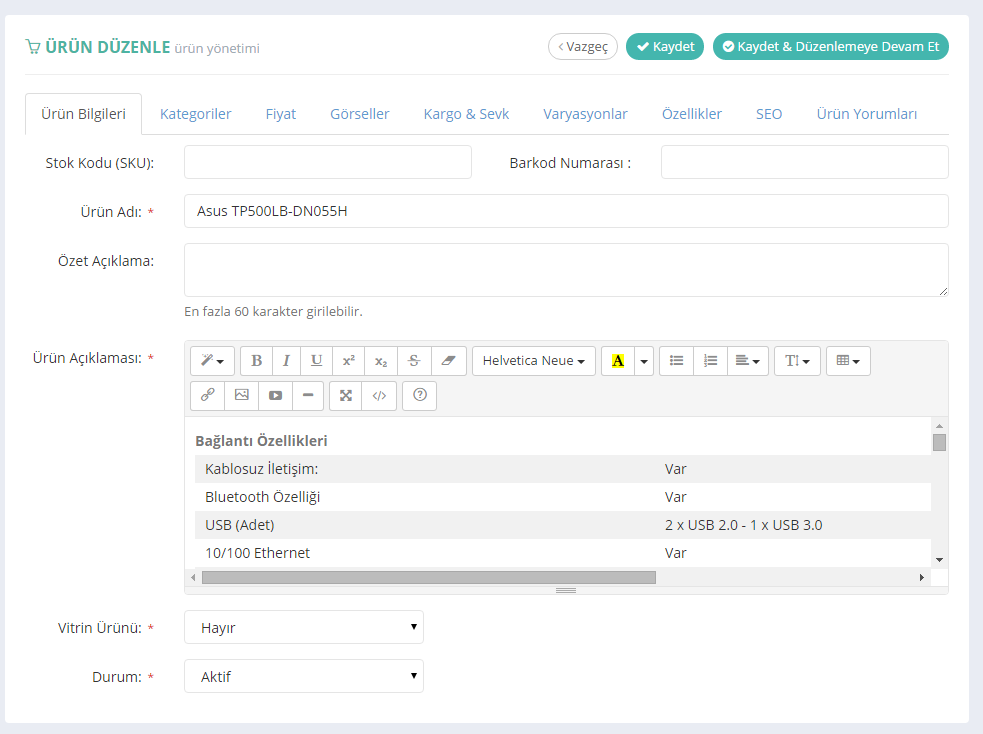Open the Helvetica Neue font dropdown
Viewport: 983px width, 734px height.
point(533,361)
